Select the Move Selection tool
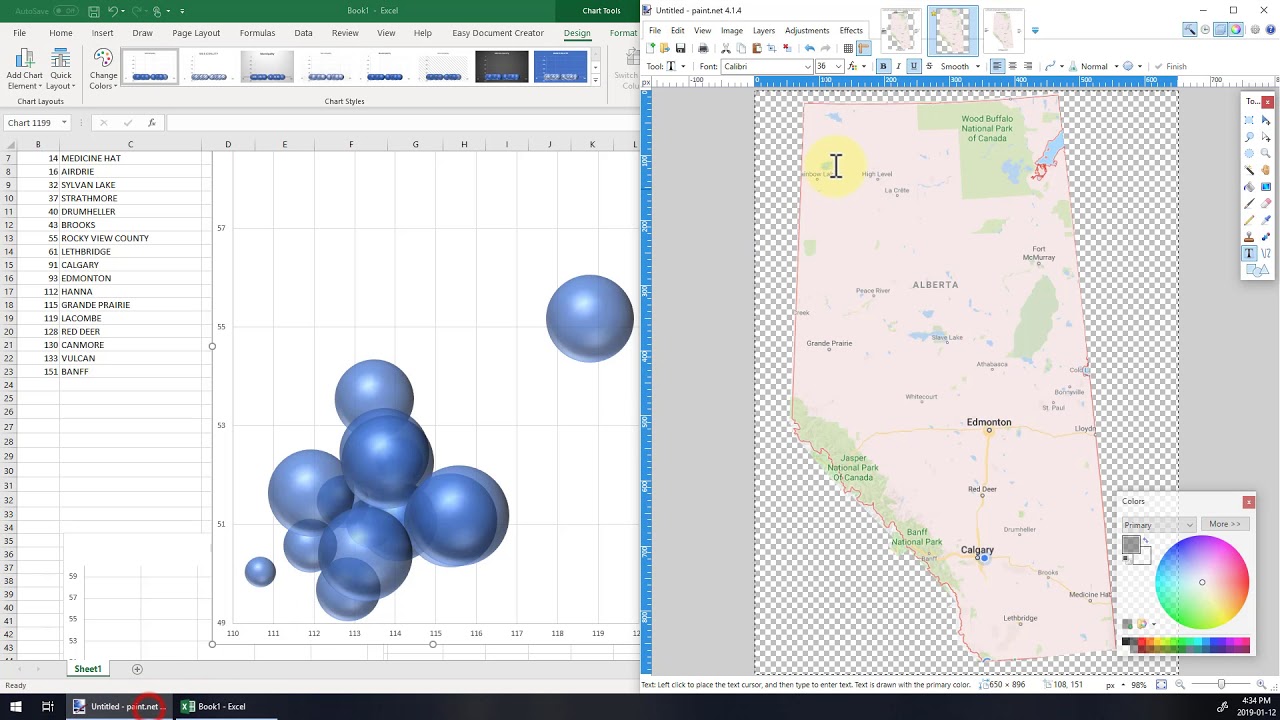 click(x=1265, y=137)
